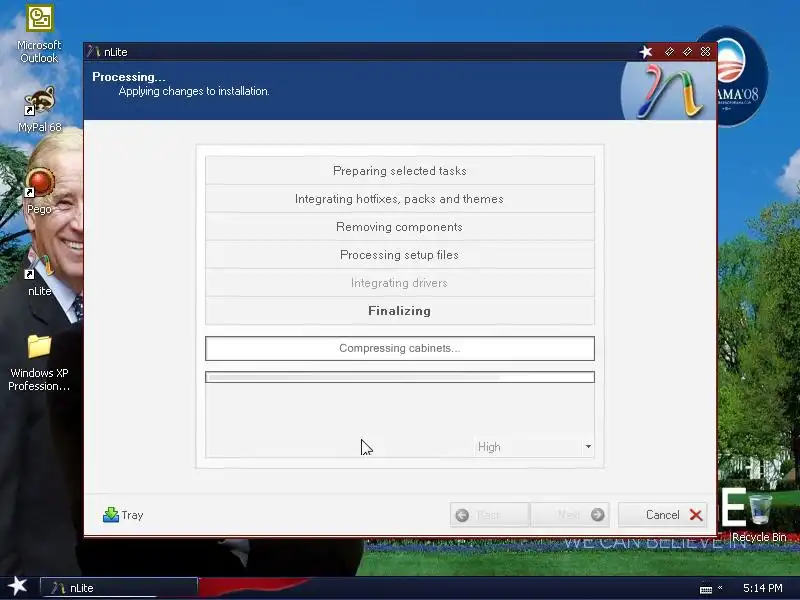The image size is (800, 600).
Task: Send nLite to Tray
Action: [123, 515]
